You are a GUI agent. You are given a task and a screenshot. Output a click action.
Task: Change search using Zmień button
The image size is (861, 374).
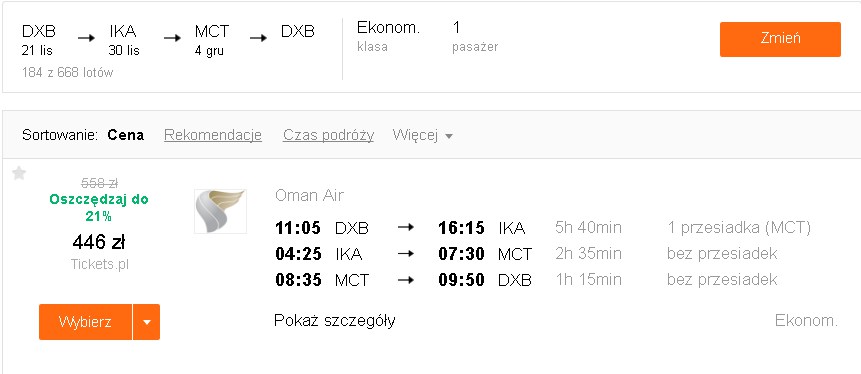point(780,39)
